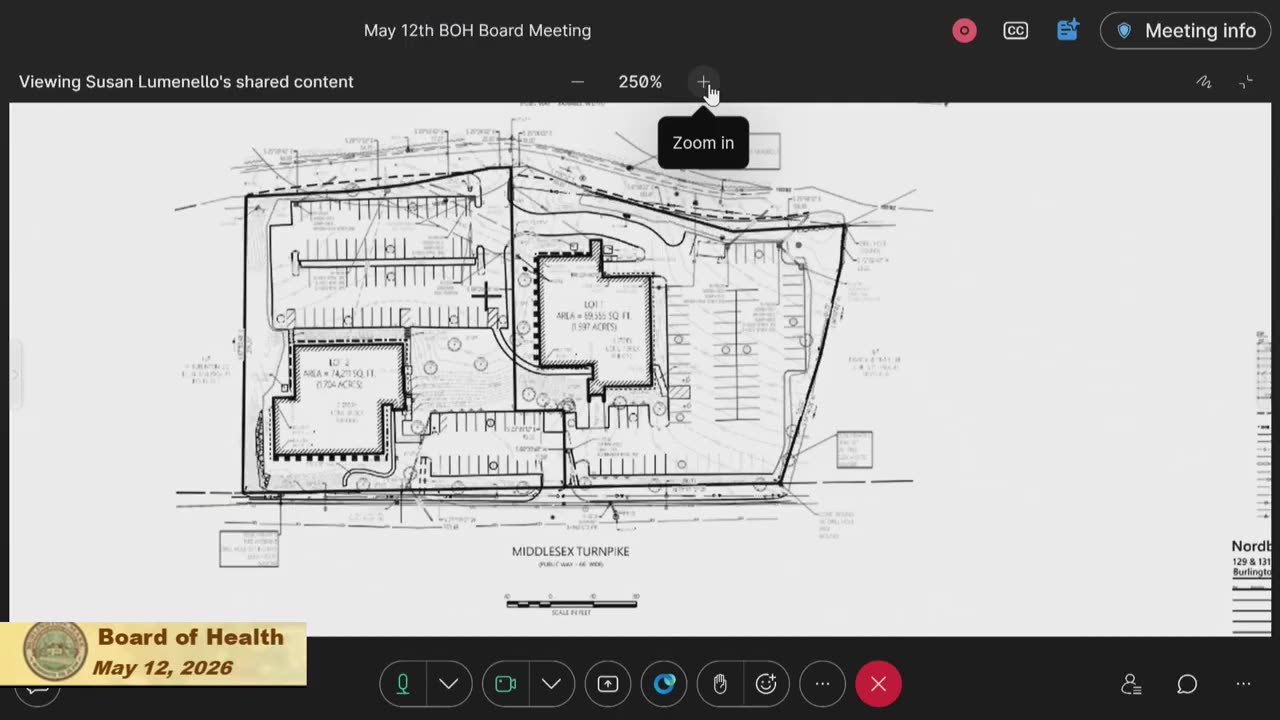
Task: Open the Meeting info button
Action: 1186,31
